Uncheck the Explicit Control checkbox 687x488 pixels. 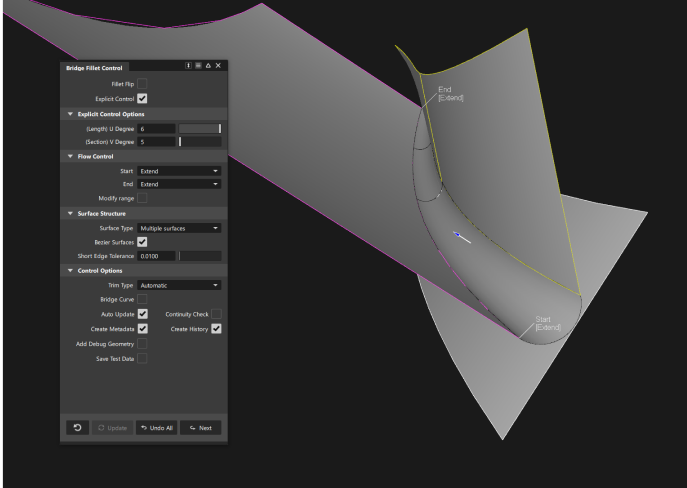tap(142, 99)
